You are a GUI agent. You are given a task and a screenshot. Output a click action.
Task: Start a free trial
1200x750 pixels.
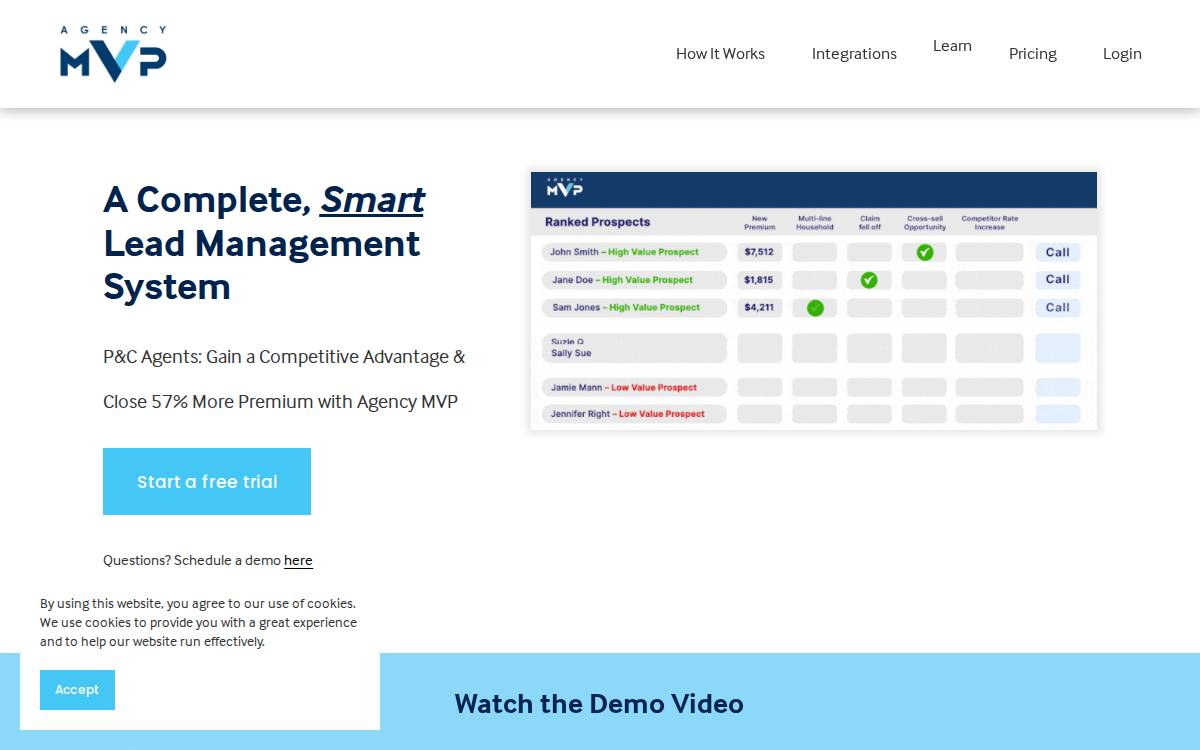point(207,481)
